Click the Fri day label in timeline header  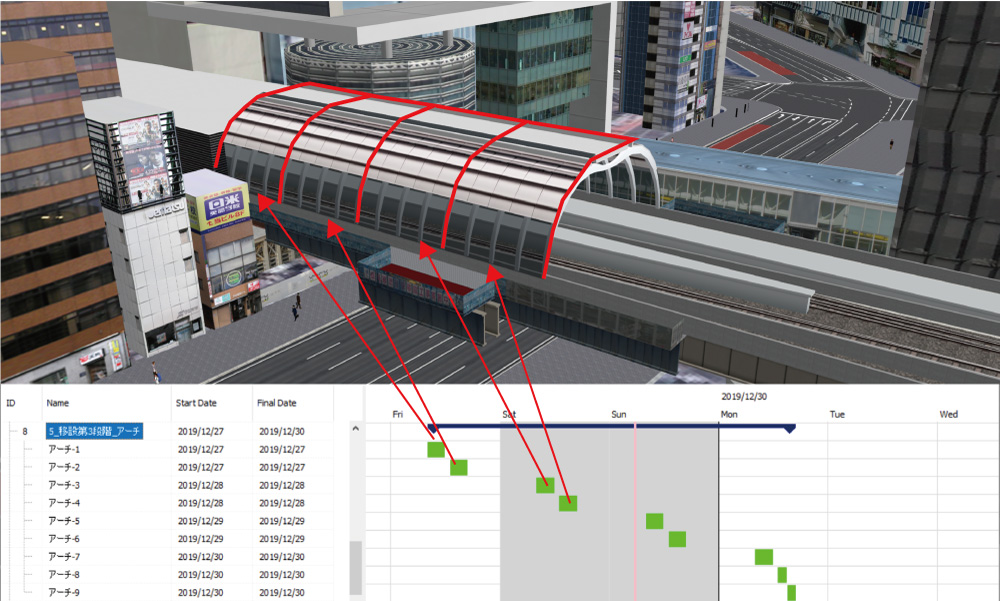point(397,414)
